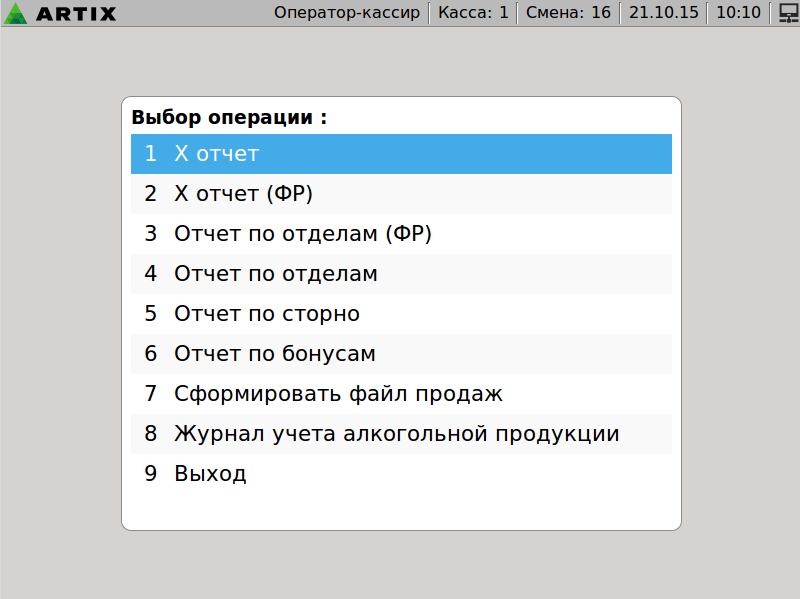This screenshot has height=599, width=800.
Task: Select Отчет по бонусам option
Action: 400,354
